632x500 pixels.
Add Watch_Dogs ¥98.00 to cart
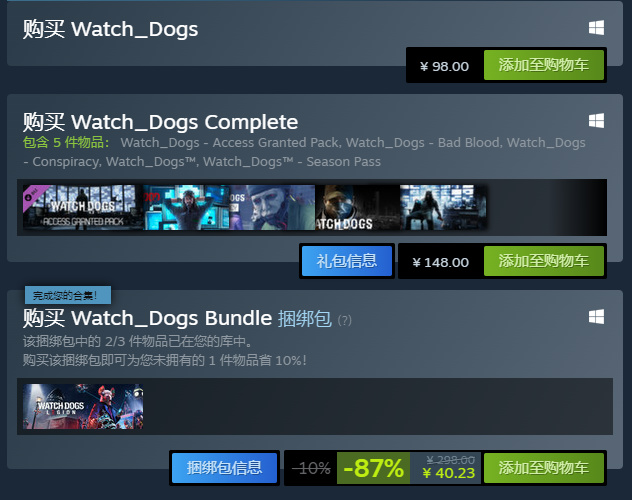click(x=544, y=65)
